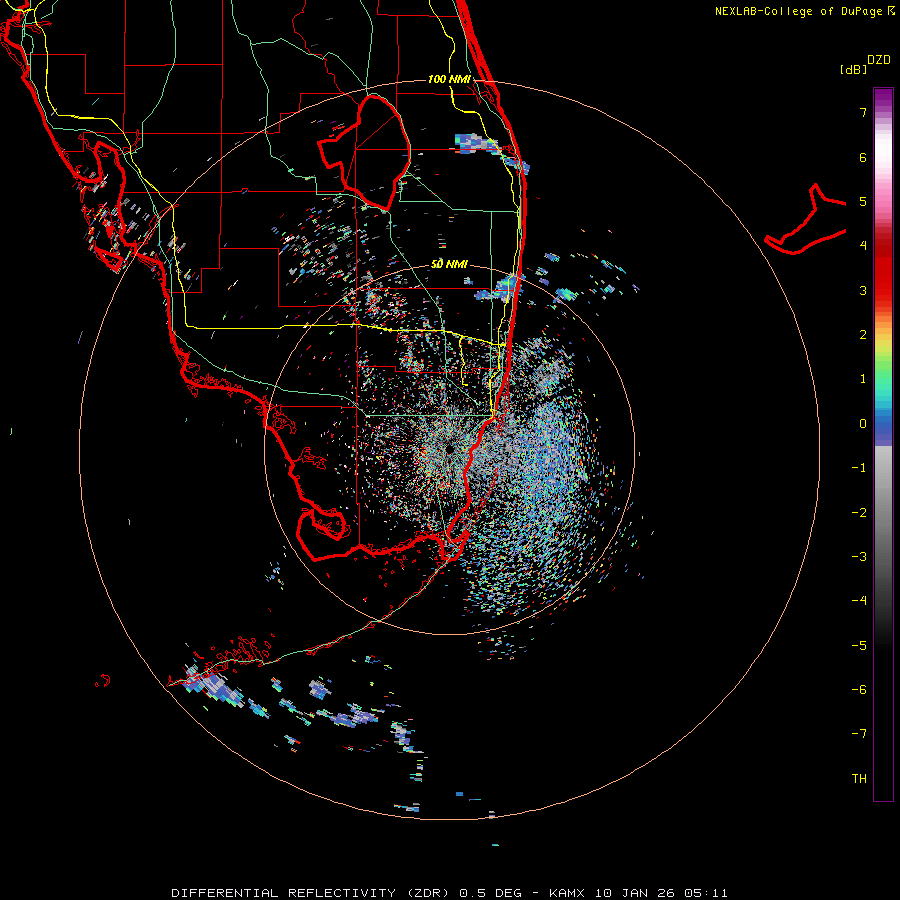The height and width of the screenshot is (900, 900).
Task: Click the '-7' value on color scale
Action: (x=859, y=734)
